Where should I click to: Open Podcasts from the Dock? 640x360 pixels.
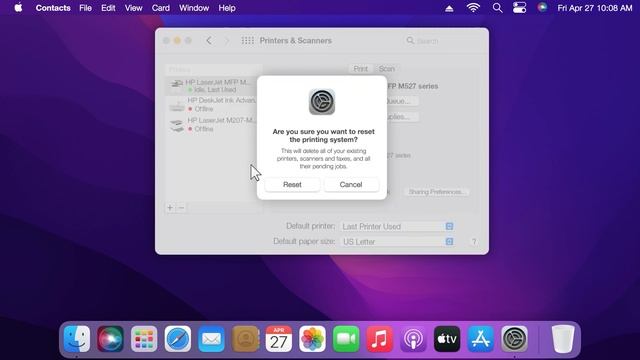coord(413,339)
